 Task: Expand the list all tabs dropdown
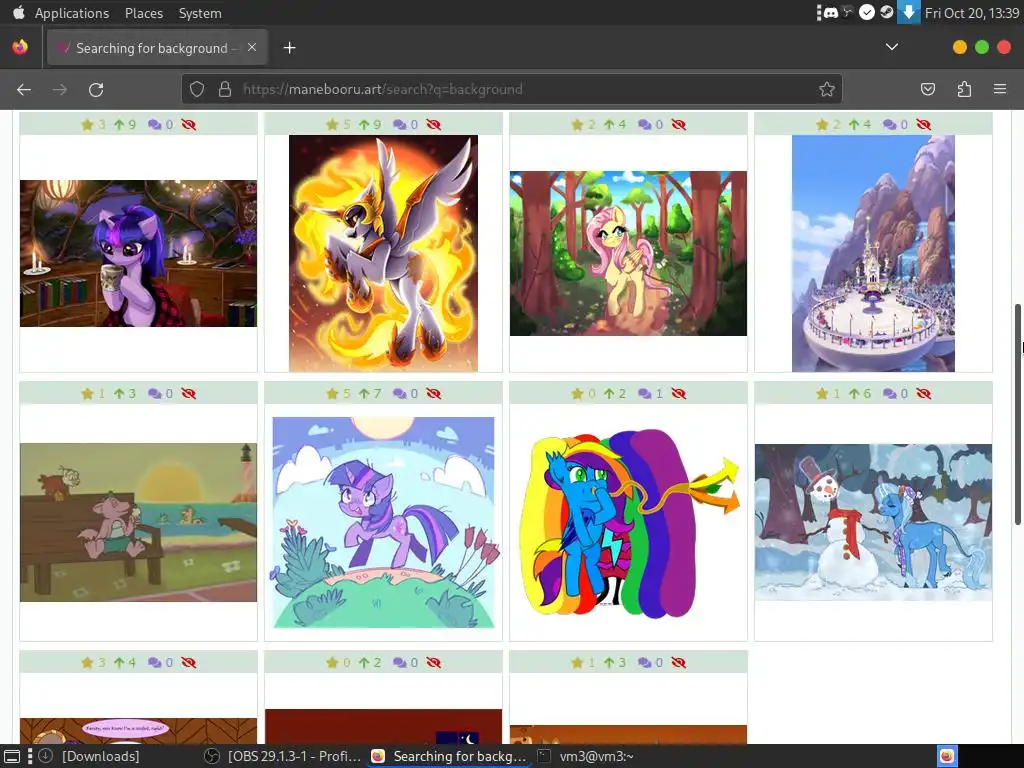(x=891, y=47)
